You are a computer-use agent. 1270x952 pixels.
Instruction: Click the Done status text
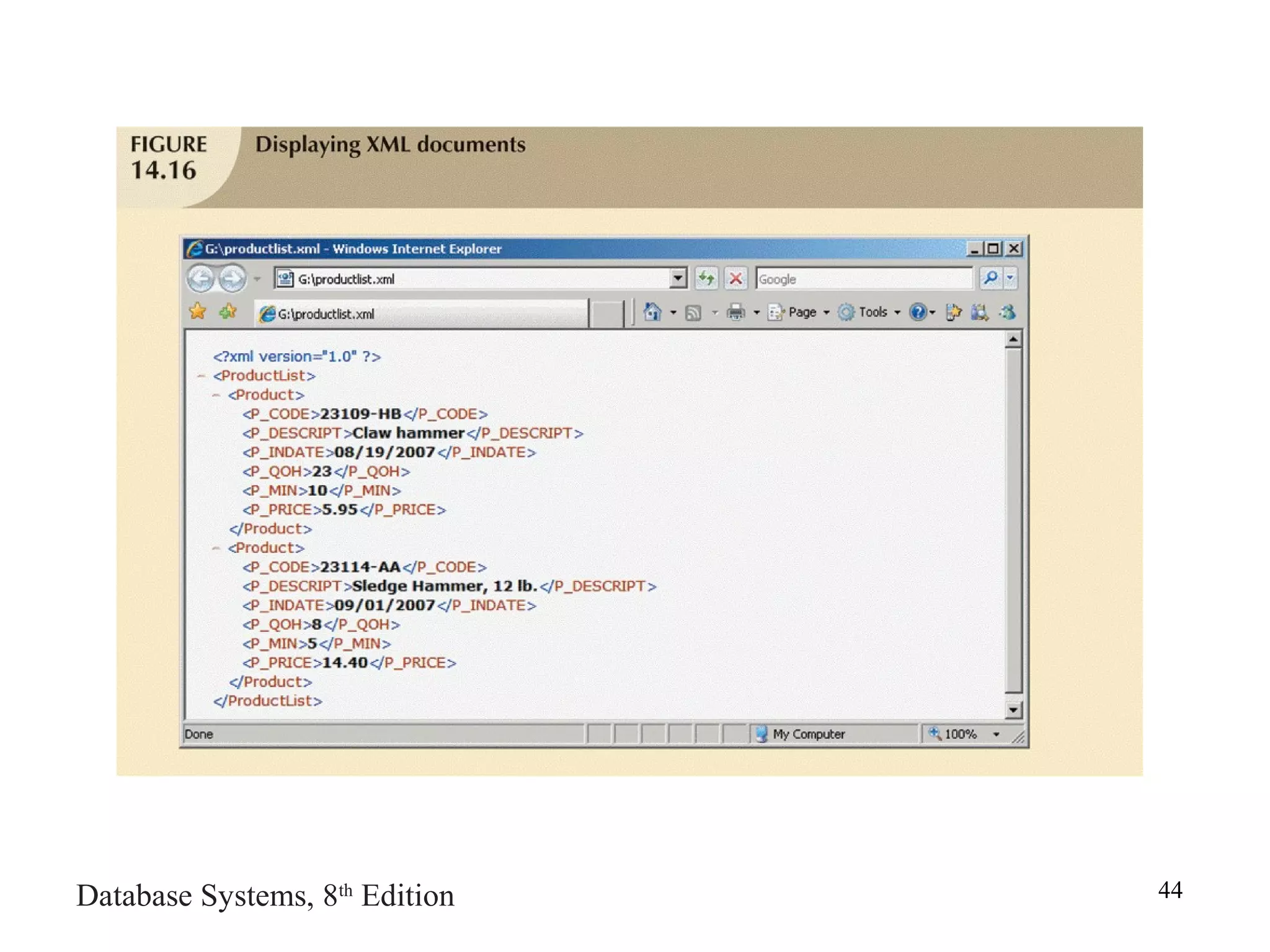199,734
